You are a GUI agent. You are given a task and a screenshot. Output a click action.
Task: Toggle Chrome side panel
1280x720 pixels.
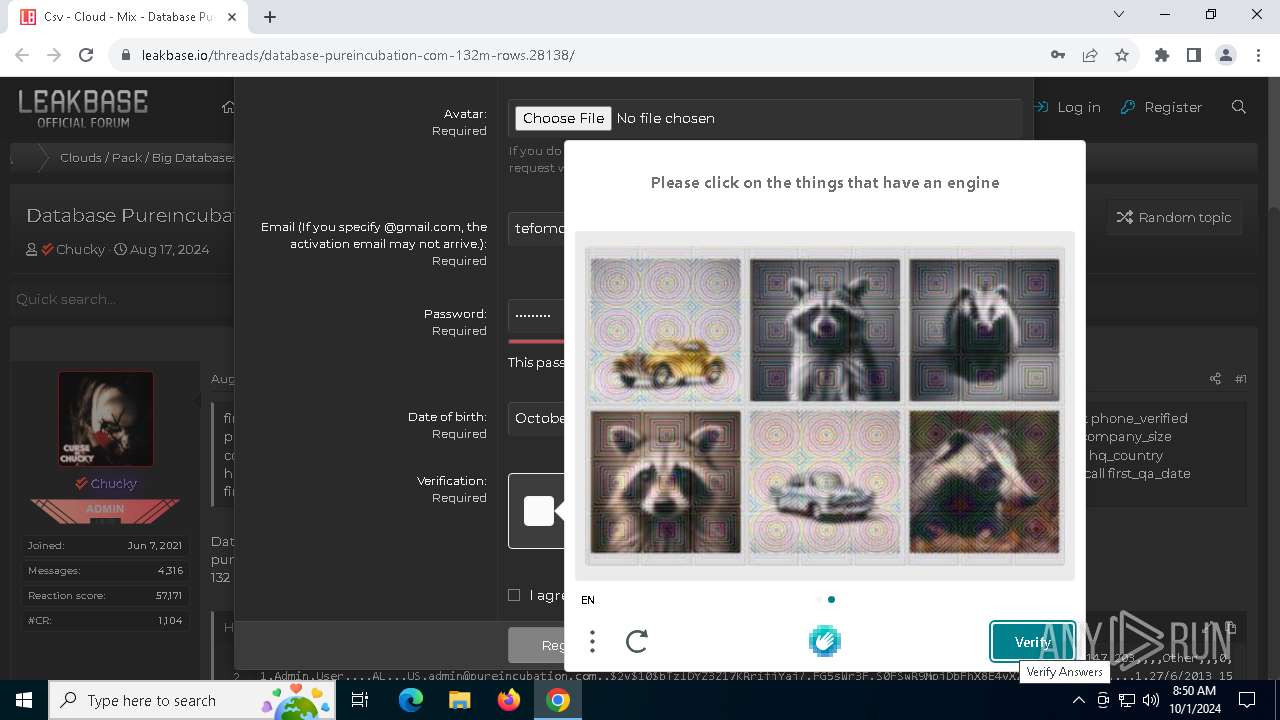click(x=1194, y=55)
